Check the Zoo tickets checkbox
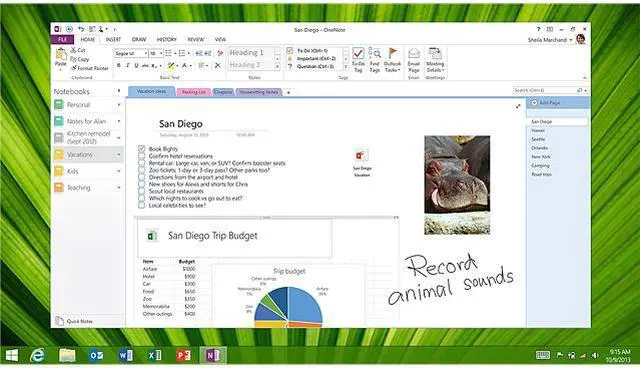The height and width of the screenshot is (368, 640). click(142, 170)
